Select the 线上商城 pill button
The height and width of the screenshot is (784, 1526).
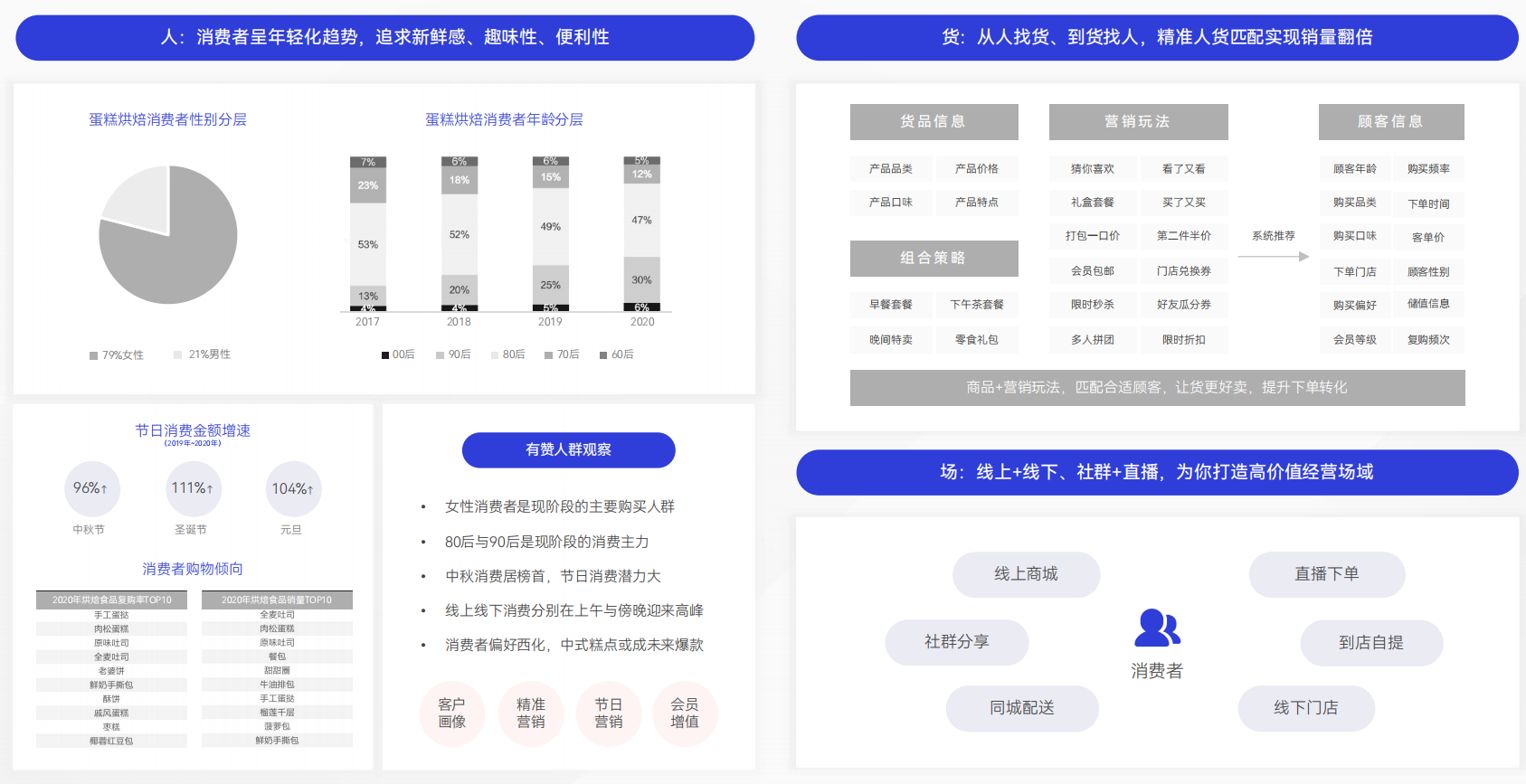[x=1026, y=574]
